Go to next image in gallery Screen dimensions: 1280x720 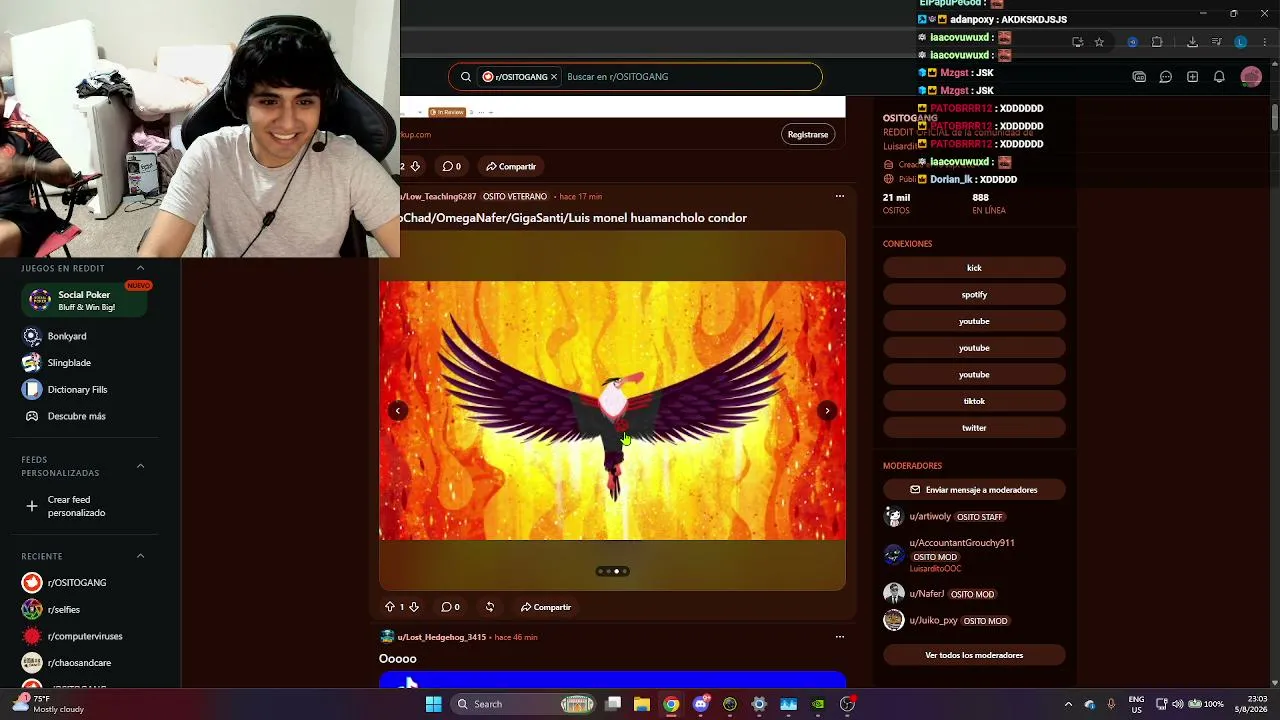click(827, 411)
